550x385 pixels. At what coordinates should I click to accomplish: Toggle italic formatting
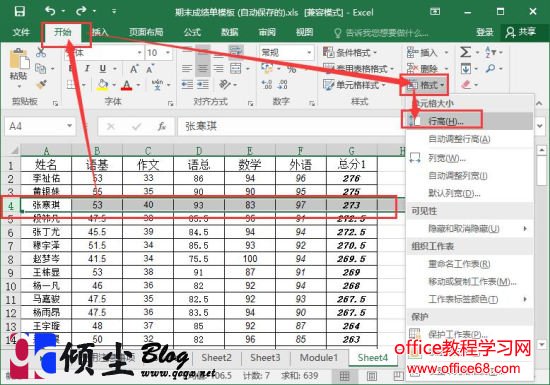coord(87,68)
